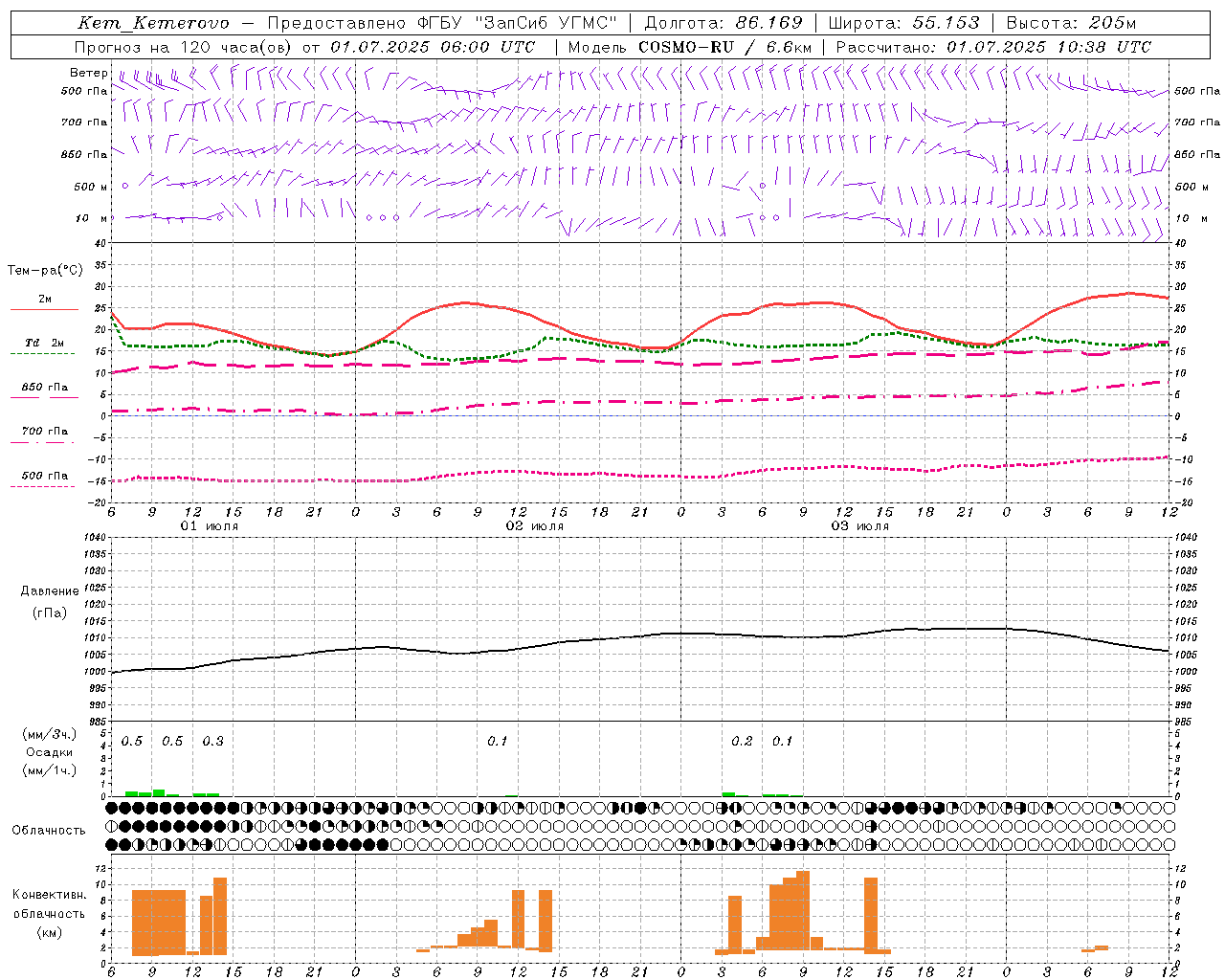Click "Прогноз на 120 часа(ов)" forecast line
The height and width of the screenshot is (980, 1225).
[185, 47]
